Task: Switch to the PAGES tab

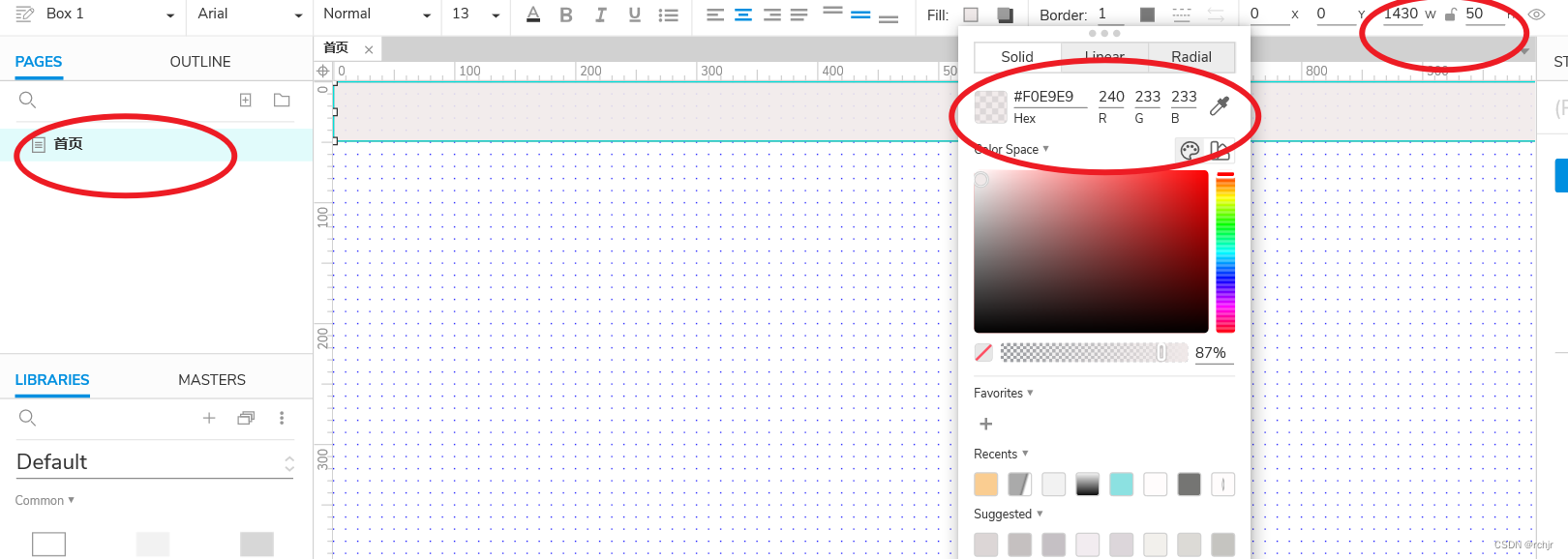Action: 39,62
